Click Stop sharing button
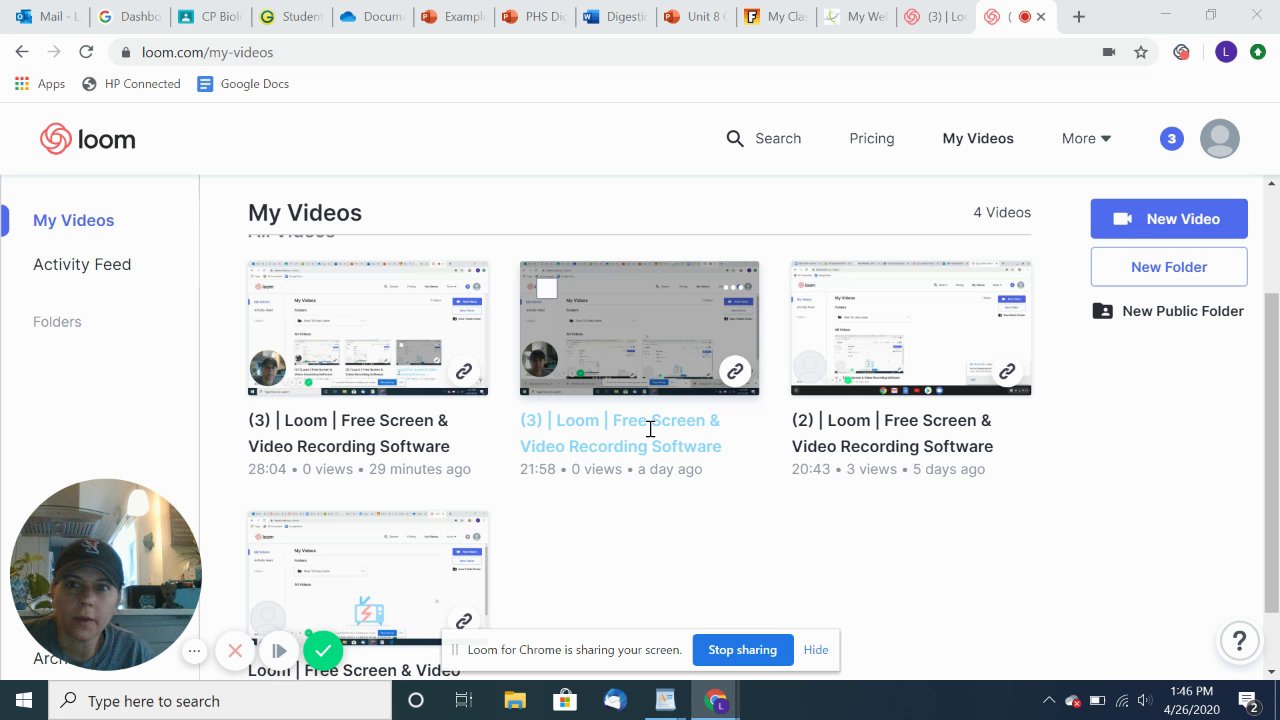This screenshot has width=1280, height=720. [x=743, y=650]
